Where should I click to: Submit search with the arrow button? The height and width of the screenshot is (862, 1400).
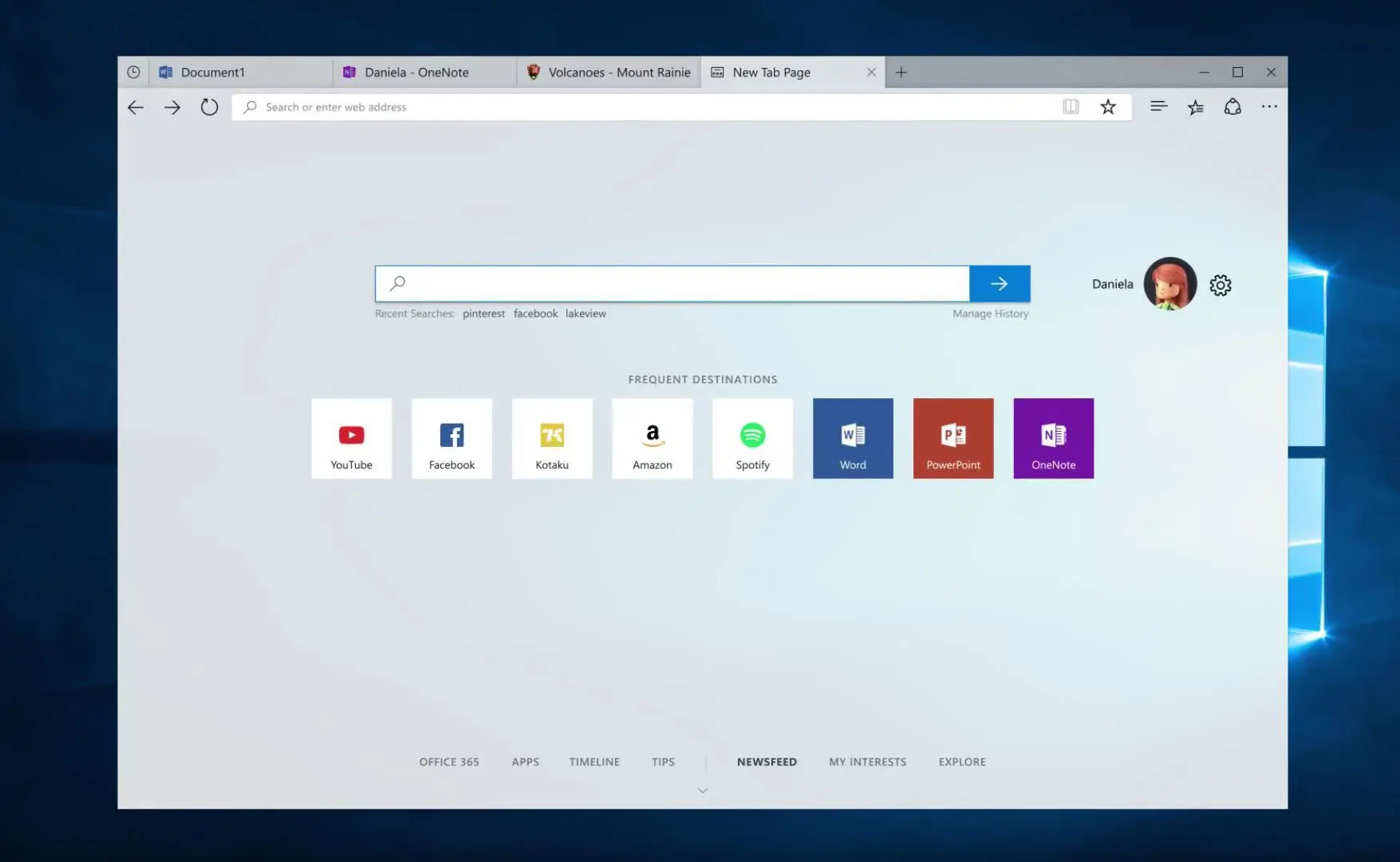(x=999, y=283)
